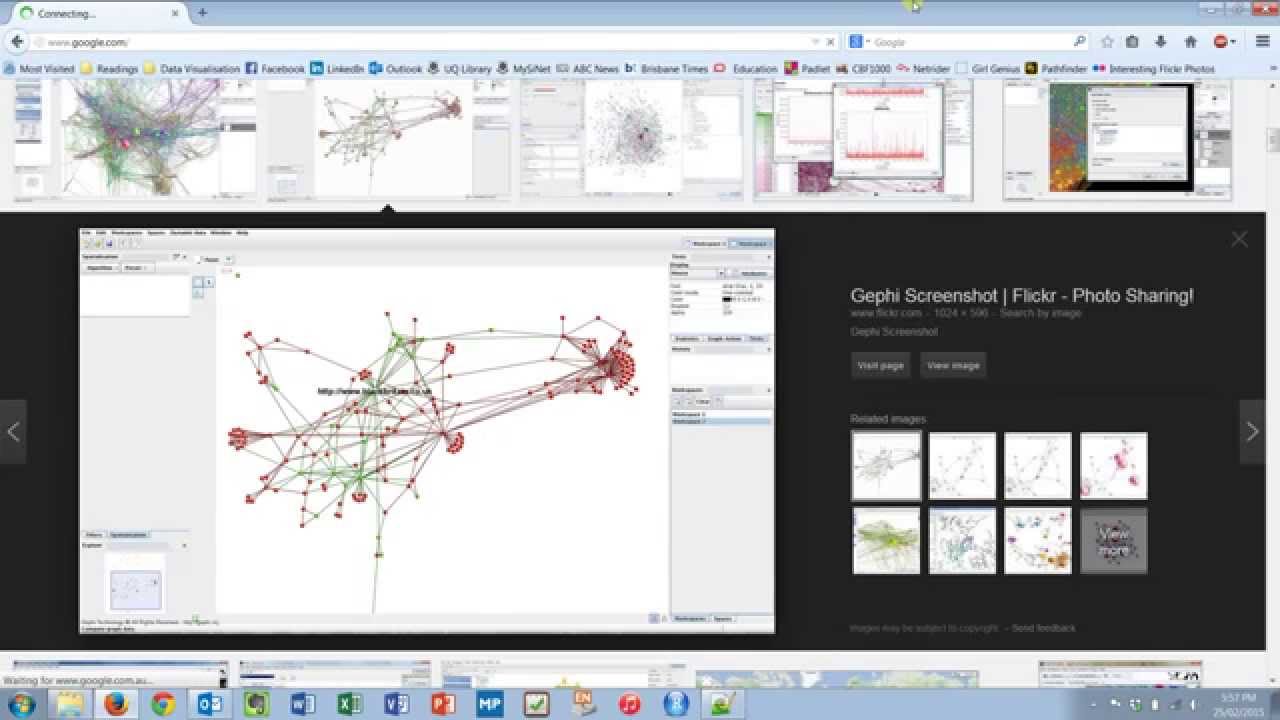
Task: Click the Send feedback link
Action: coord(1043,628)
